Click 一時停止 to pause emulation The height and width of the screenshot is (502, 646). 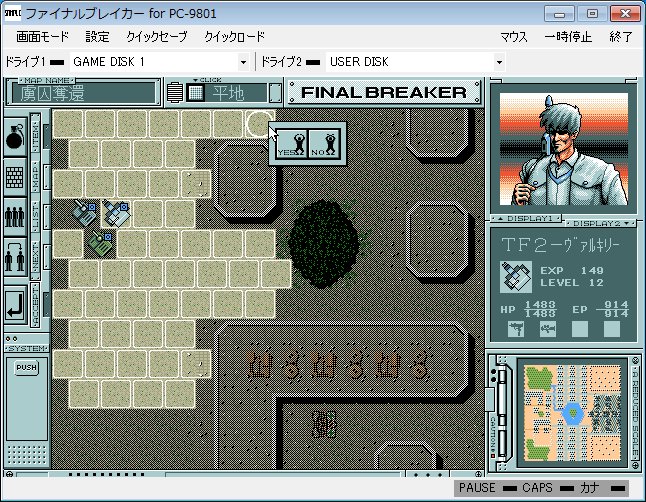click(x=568, y=37)
